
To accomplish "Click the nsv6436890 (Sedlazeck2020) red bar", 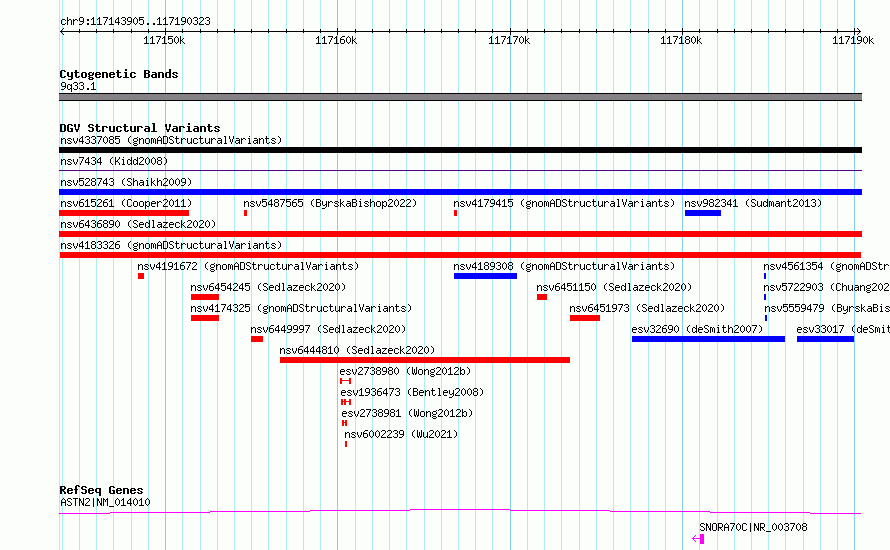I will click(x=460, y=234).
